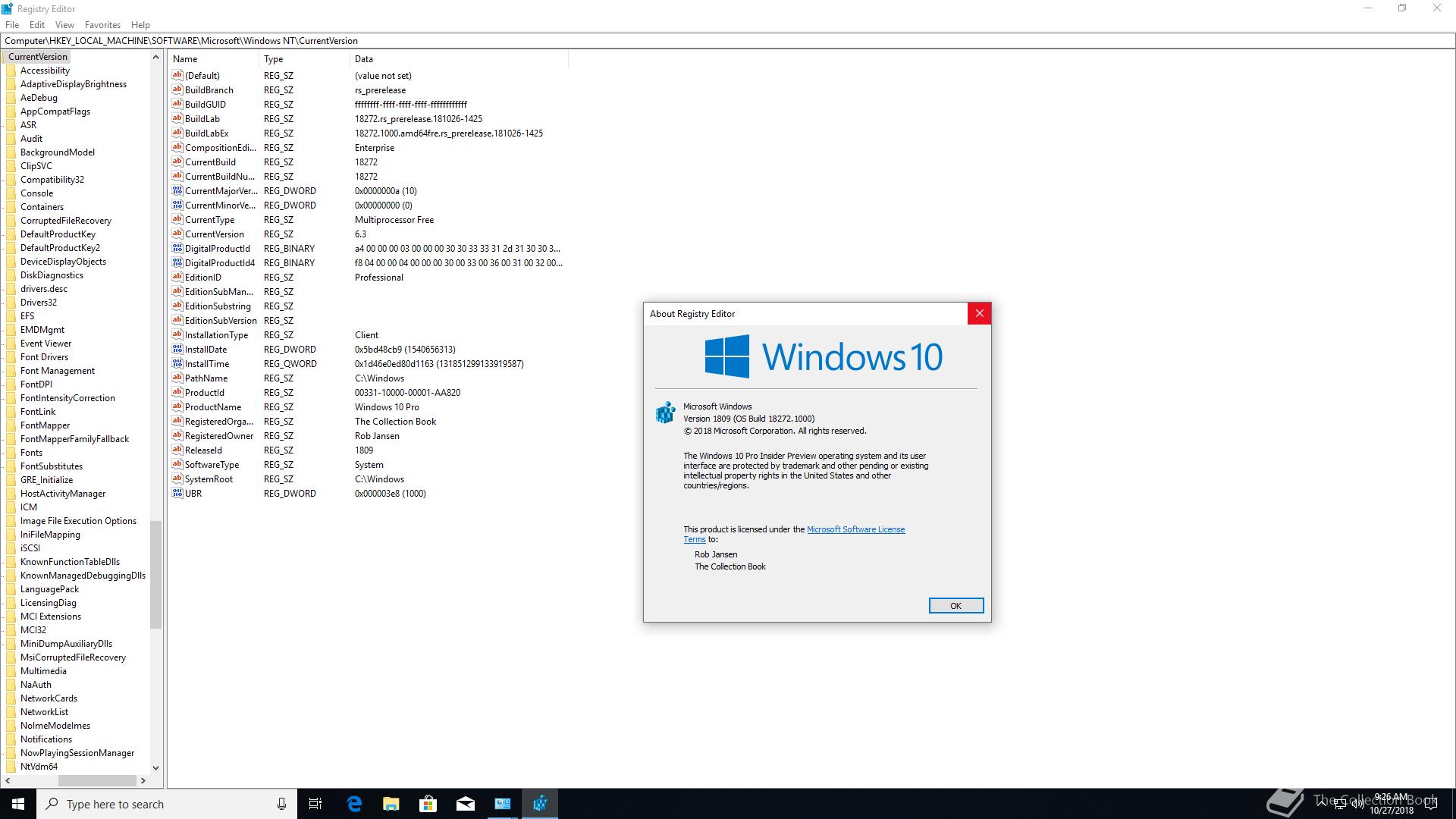Open Microsoft Store from the taskbar
Screen dimensions: 1456x819
pos(428,804)
